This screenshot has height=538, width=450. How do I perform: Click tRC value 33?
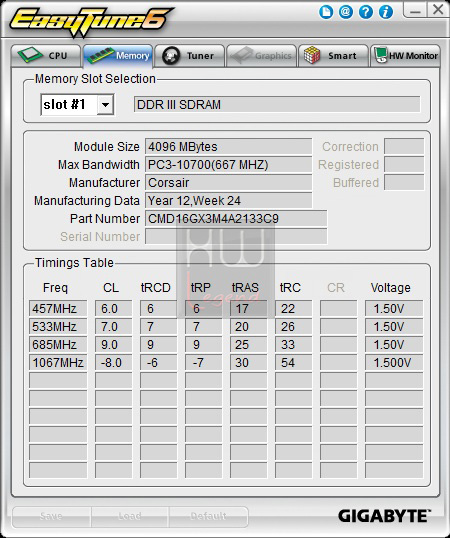(x=294, y=344)
